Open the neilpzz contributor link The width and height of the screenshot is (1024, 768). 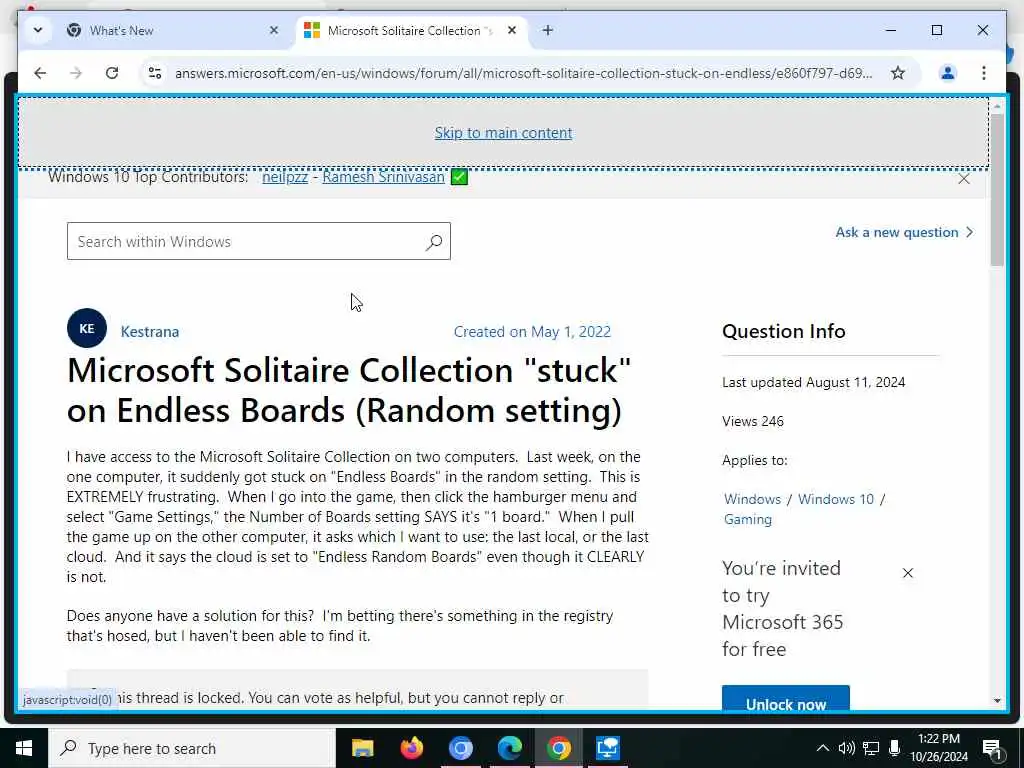(x=285, y=177)
